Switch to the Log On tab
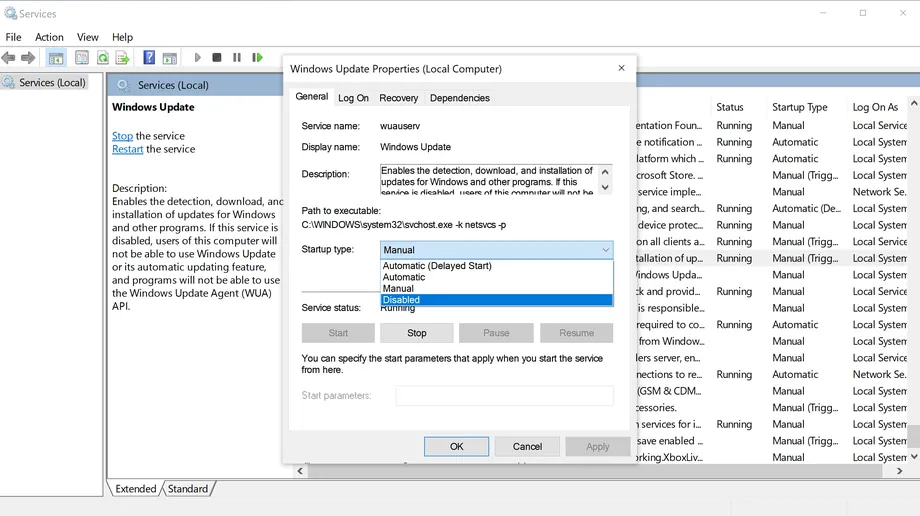This screenshot has width=920, height=516. pos(353,98)
